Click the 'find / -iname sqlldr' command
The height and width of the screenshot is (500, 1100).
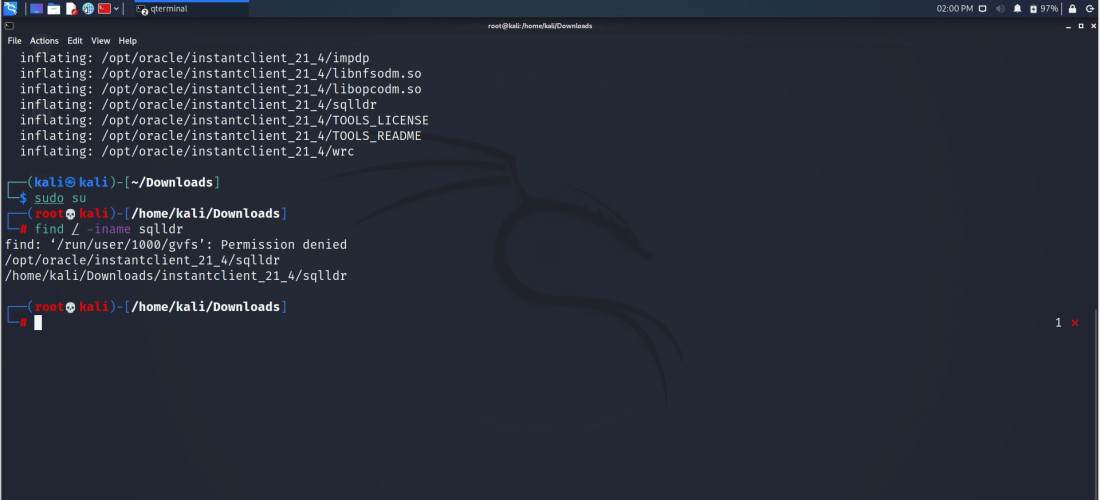(109, 229)
